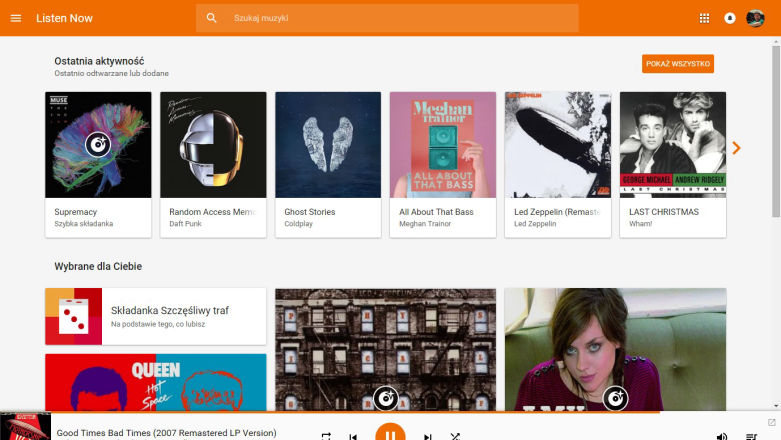Open the Daft Punk artist link
781x440 pixels.
[185, 224]
